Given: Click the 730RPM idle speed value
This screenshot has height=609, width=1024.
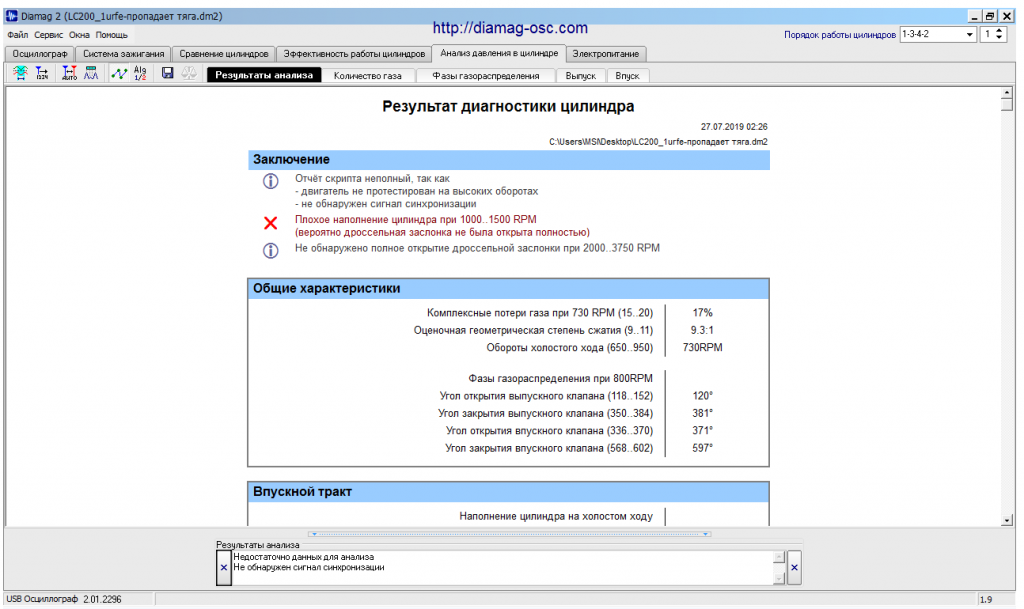Looking at the screenshot, I should (x=702, y=347).
